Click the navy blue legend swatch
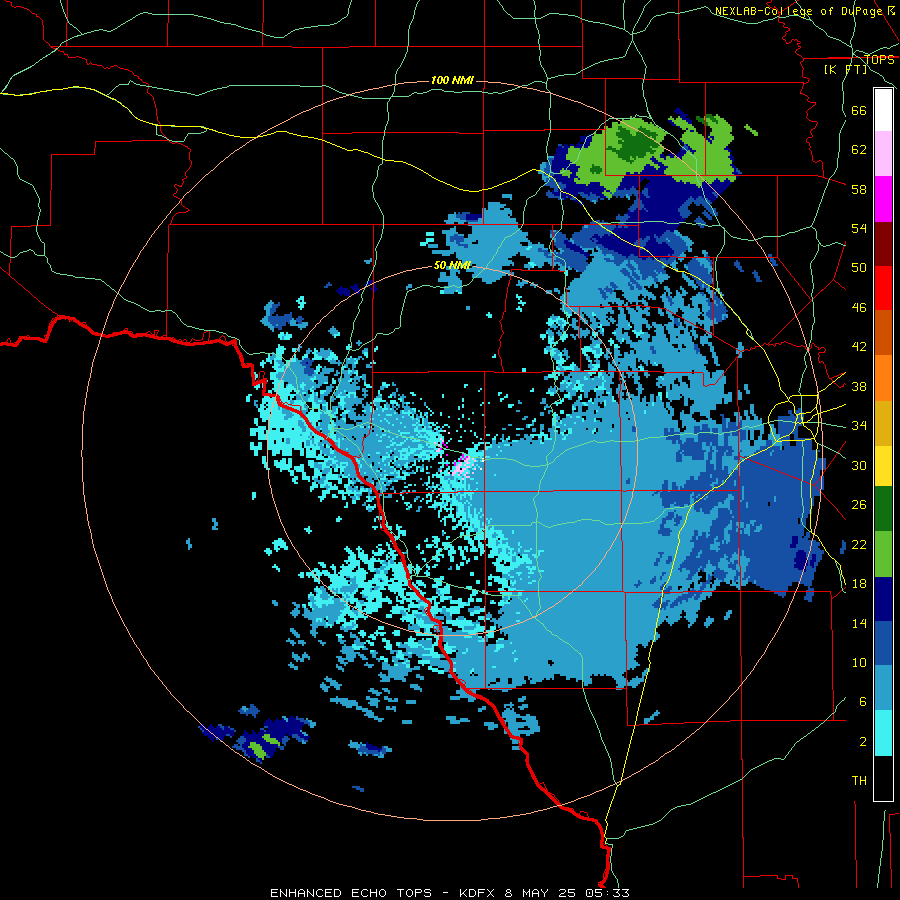The width and height of the screenshot is (900, 900). pyautogui.click(x=883, y=599)
